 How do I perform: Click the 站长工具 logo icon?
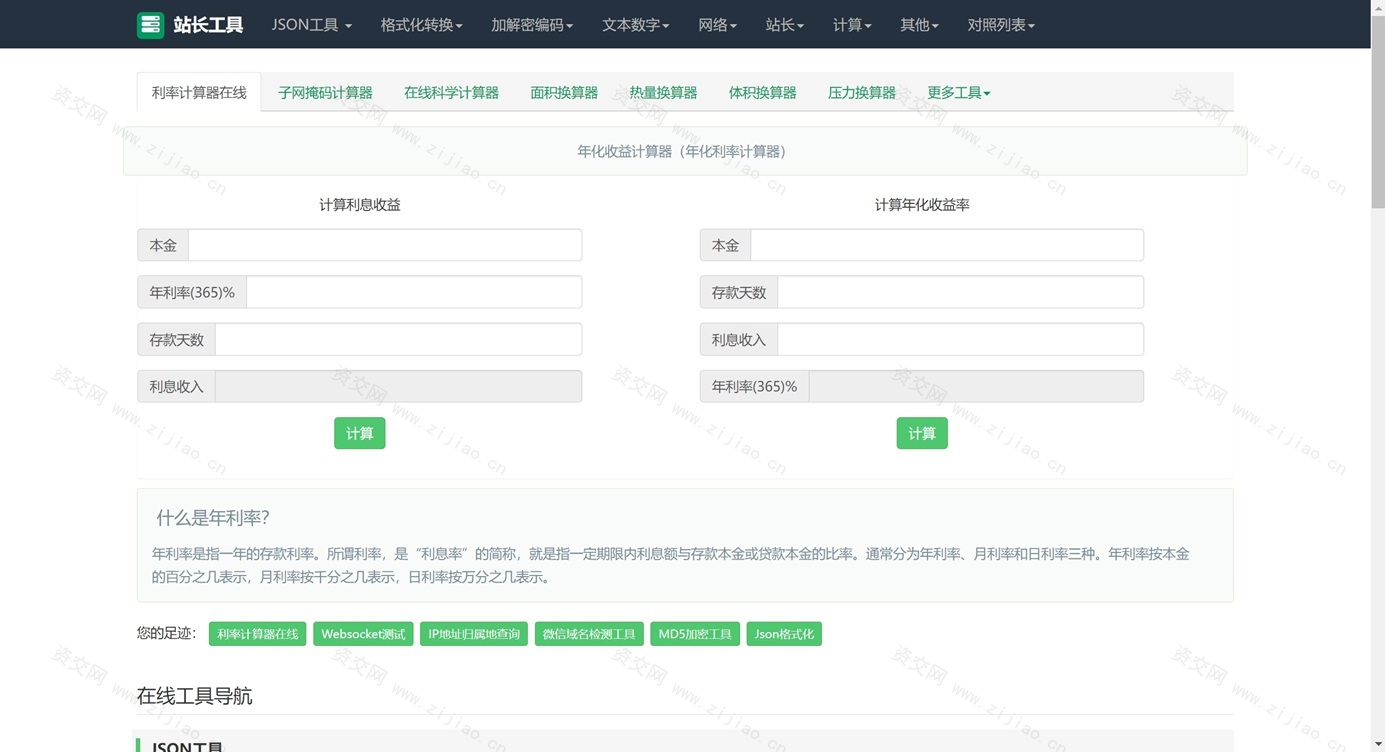click(x=150, y=25)
